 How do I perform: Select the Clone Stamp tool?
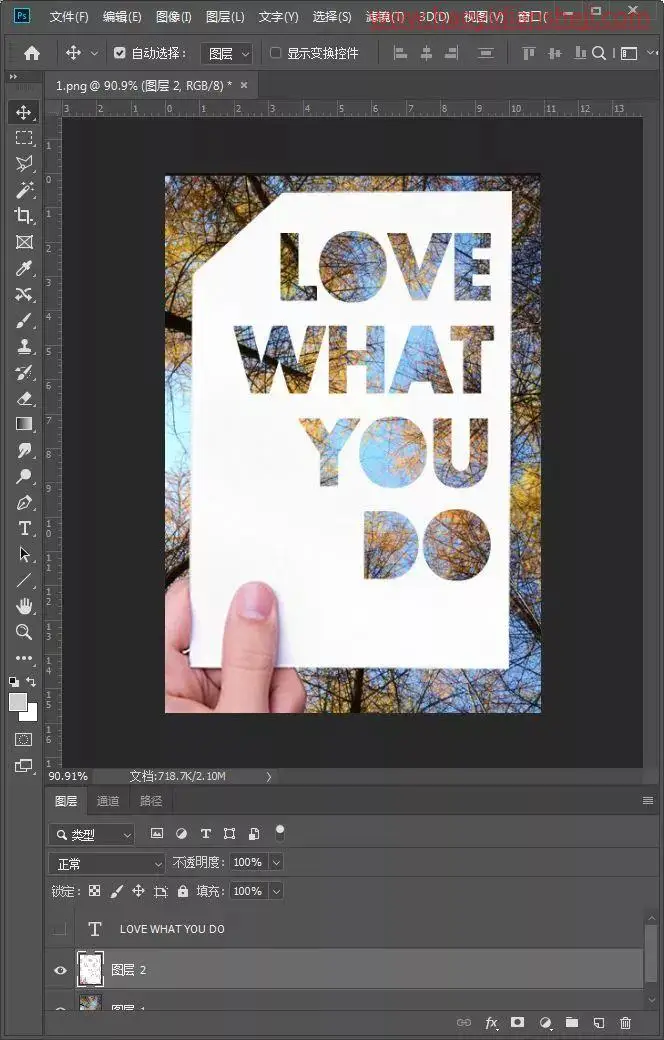tap(24, 347)
